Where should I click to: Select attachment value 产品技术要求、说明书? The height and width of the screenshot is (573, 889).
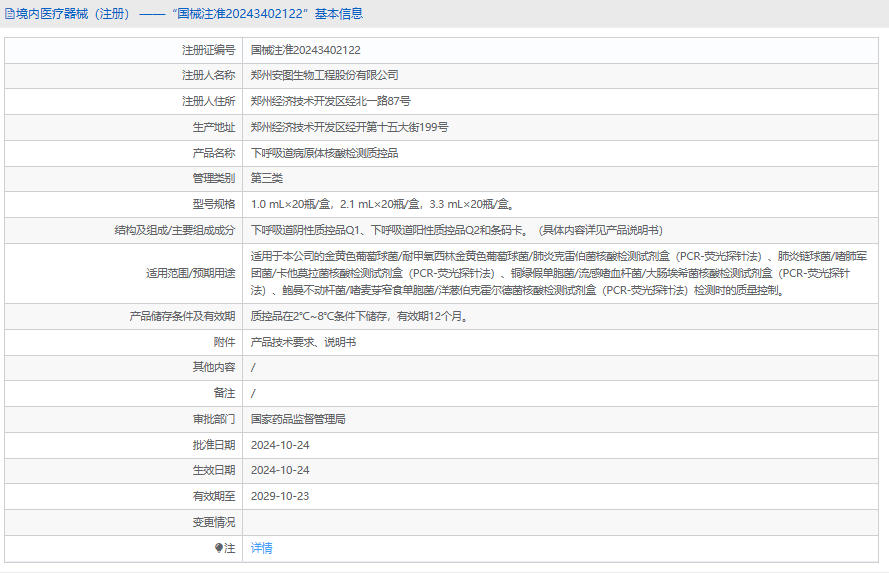click(303, 342)
